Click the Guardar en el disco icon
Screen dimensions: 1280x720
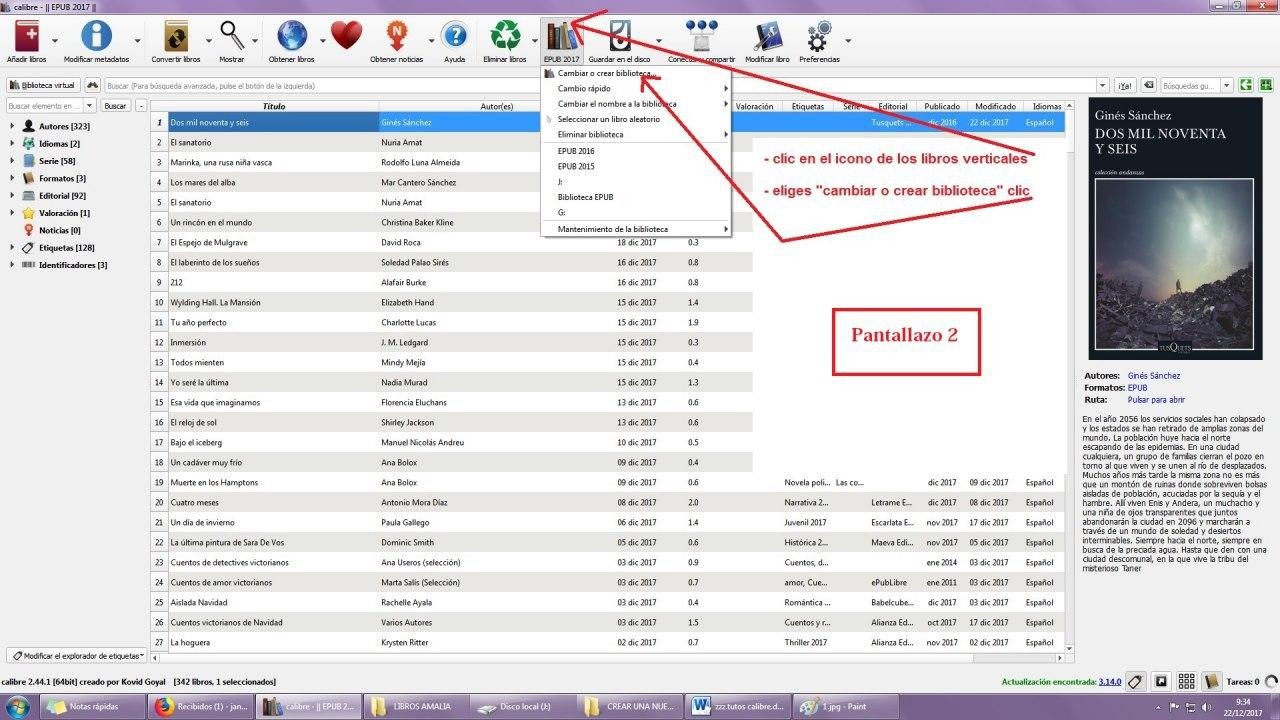tap(620, 36)
